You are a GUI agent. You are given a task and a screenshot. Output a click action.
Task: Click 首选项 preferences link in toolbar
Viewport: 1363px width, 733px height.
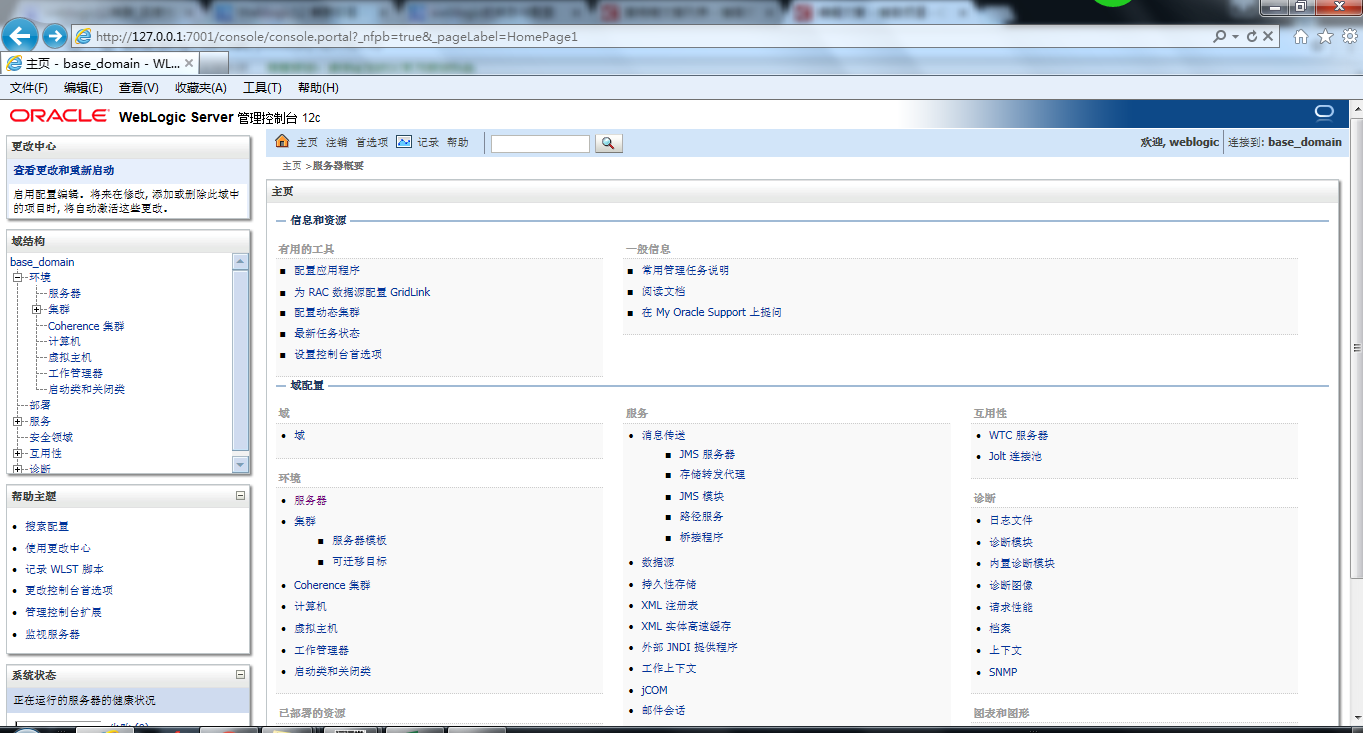click(372, 143)
